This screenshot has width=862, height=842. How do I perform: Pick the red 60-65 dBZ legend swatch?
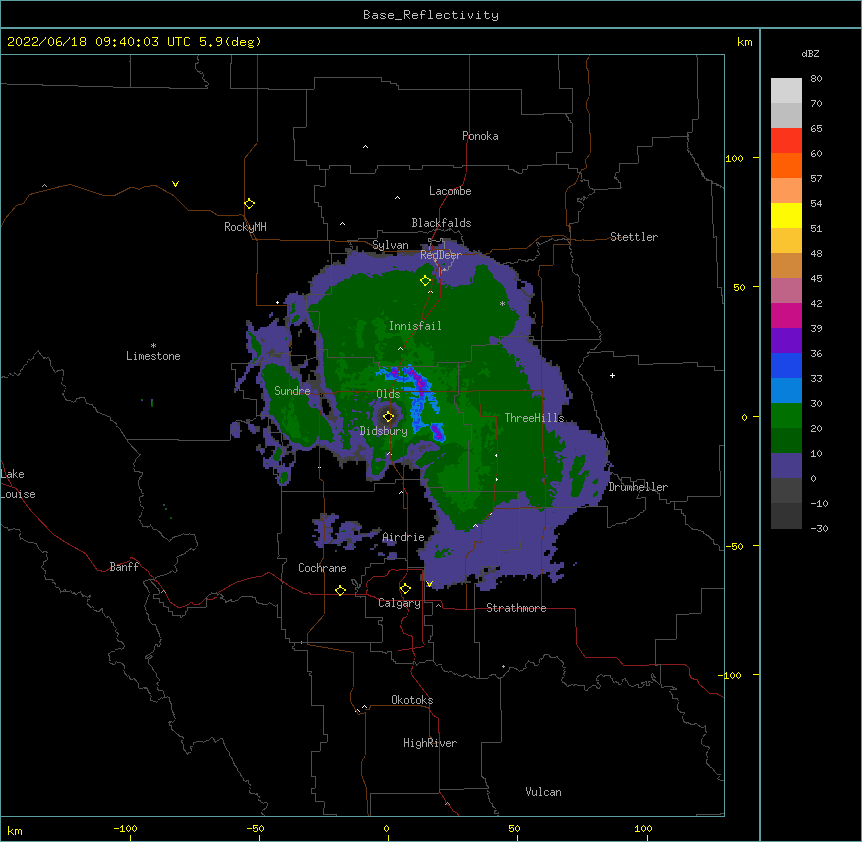coord(786,140)
